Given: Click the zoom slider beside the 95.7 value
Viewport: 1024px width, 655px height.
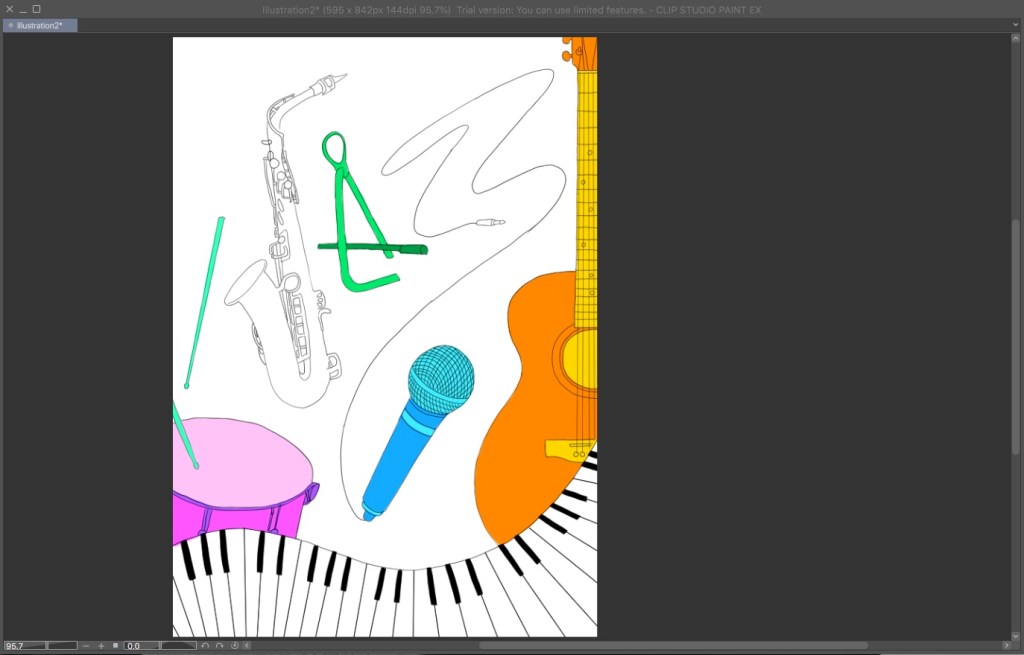Looking at the screenshot, I should click(62, 646).
